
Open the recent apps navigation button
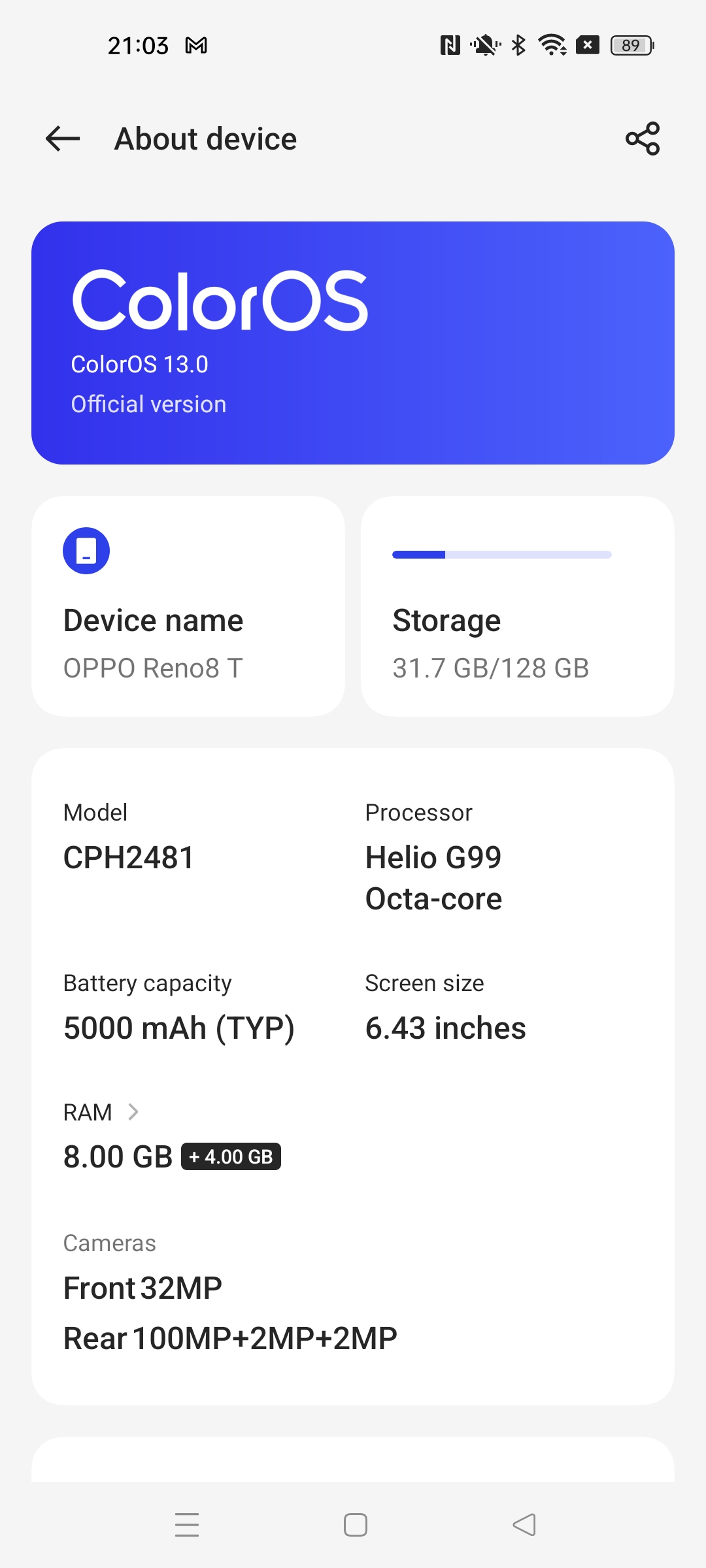pos(187,1525)
